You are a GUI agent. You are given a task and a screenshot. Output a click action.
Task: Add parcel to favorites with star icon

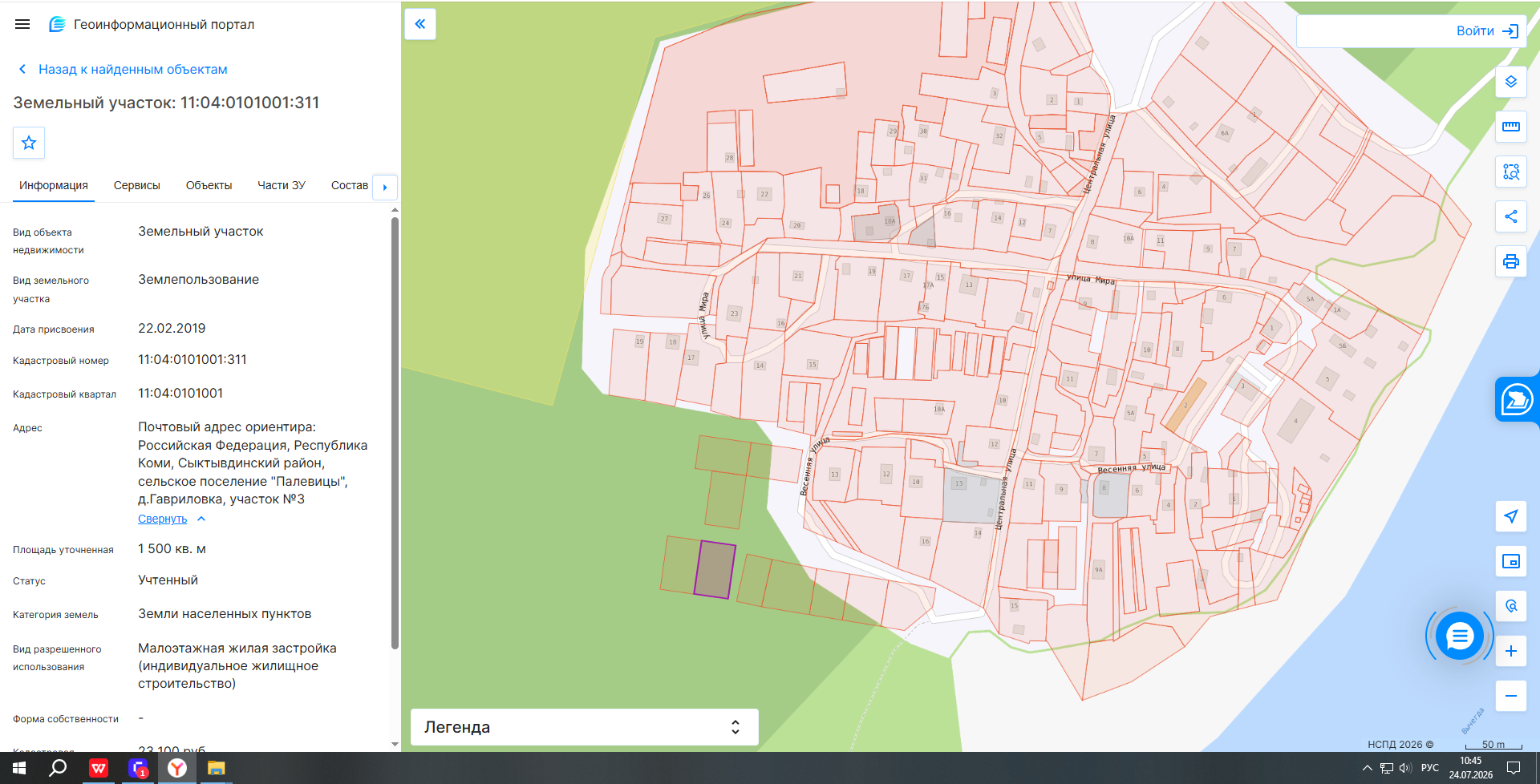[29, 143]
